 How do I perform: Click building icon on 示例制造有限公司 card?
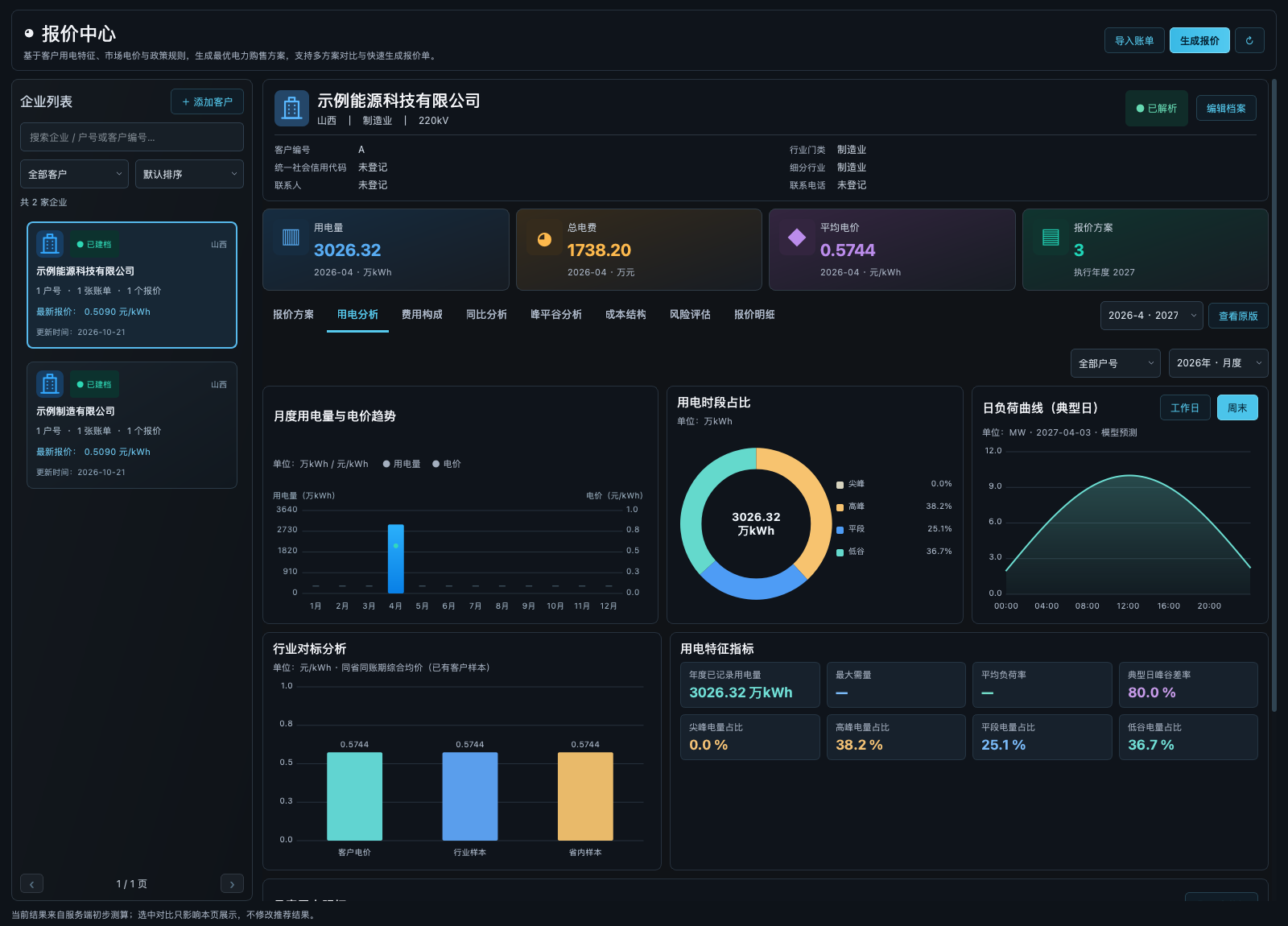[50, 384]
